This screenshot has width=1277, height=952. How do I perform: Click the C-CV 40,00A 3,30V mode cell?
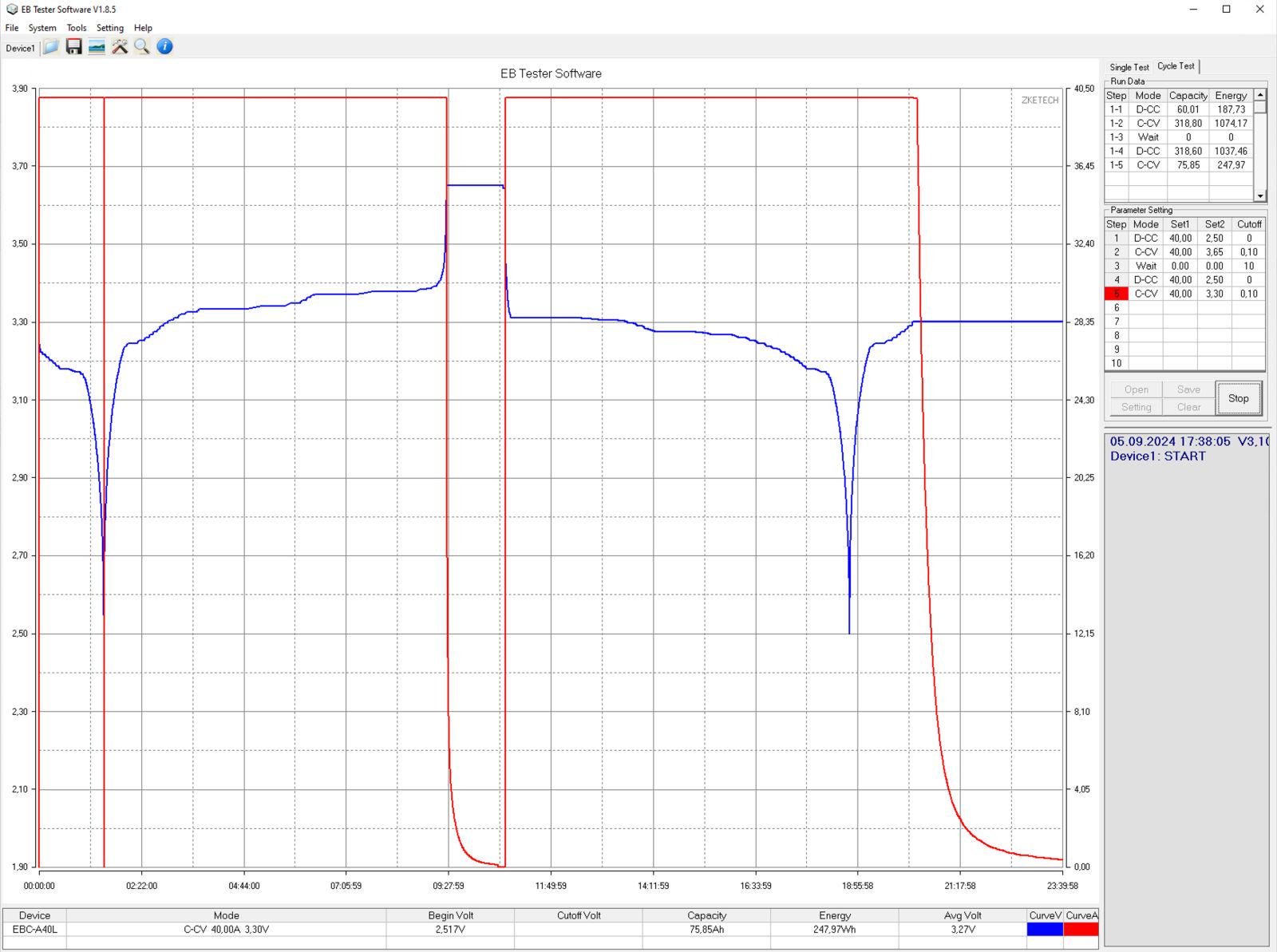click(x=226, y=930)
